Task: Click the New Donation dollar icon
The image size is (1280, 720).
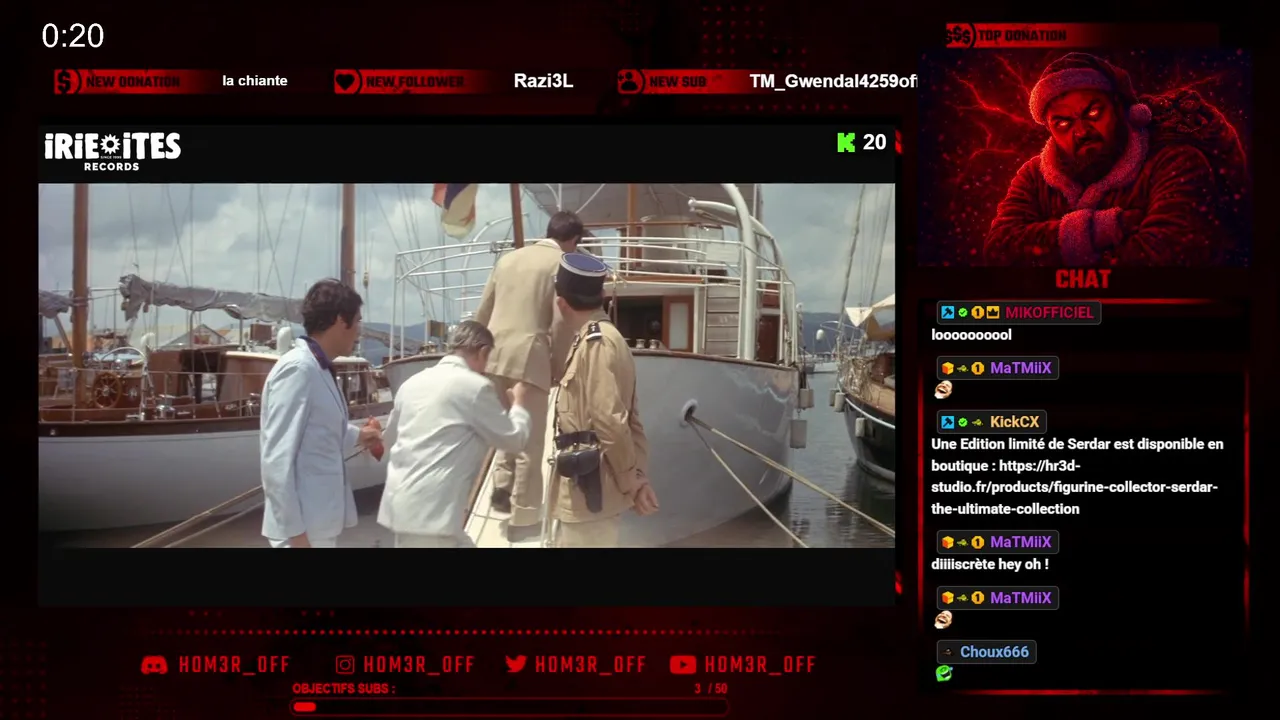Action: (67, 81)
